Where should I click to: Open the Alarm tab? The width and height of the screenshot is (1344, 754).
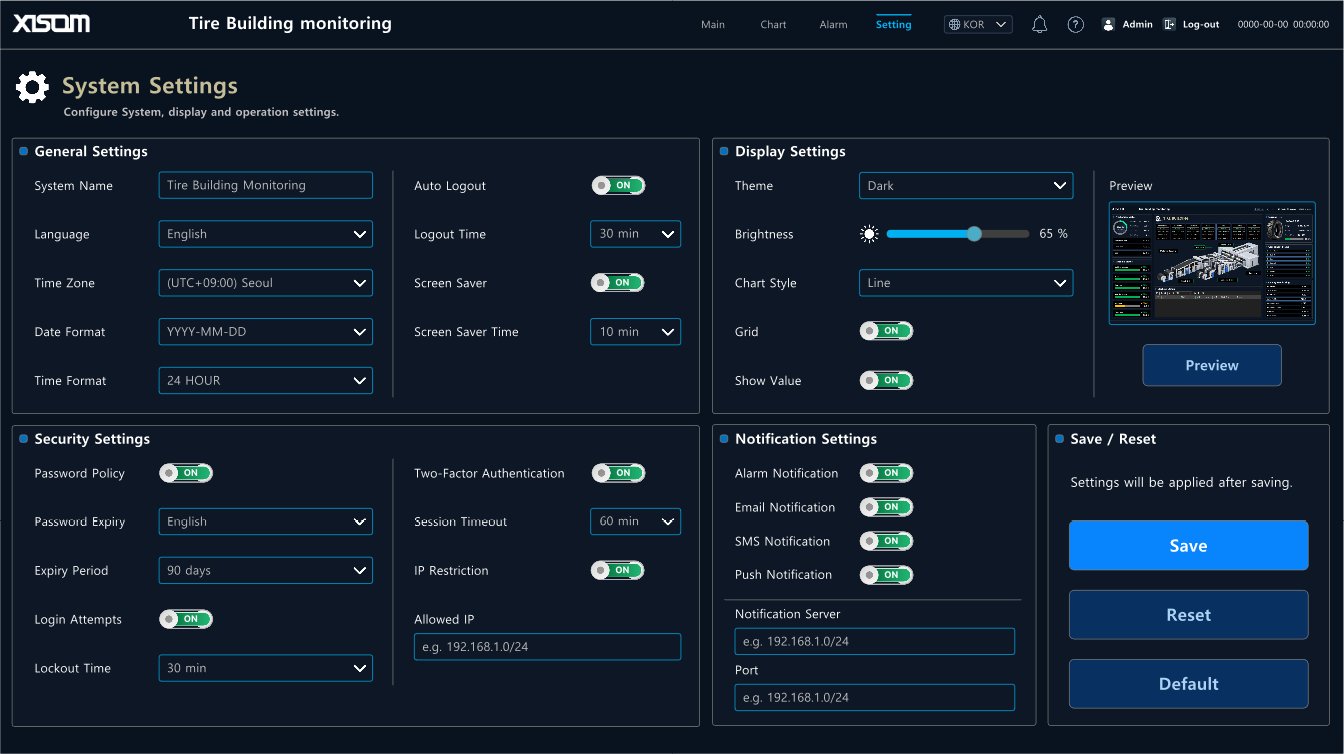coord(833,25)
